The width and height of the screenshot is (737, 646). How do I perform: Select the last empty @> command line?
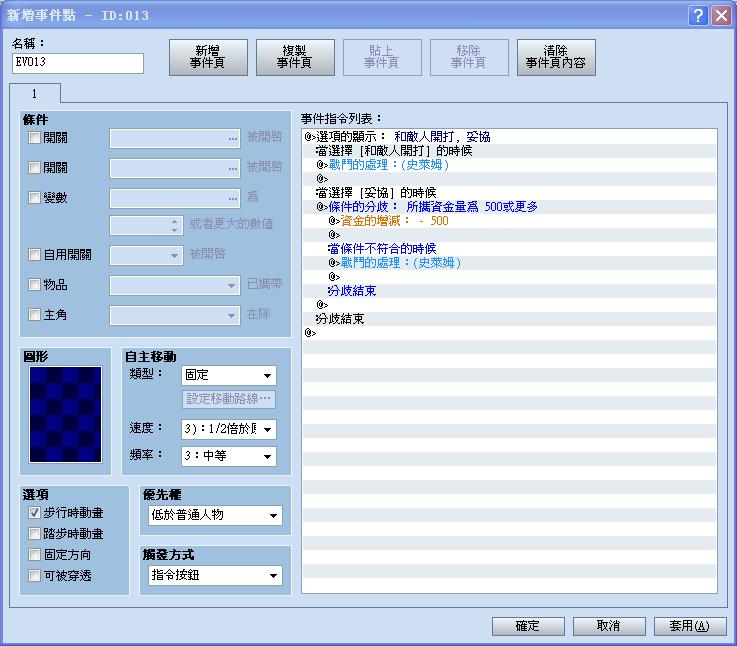click(x=510, y=333)
